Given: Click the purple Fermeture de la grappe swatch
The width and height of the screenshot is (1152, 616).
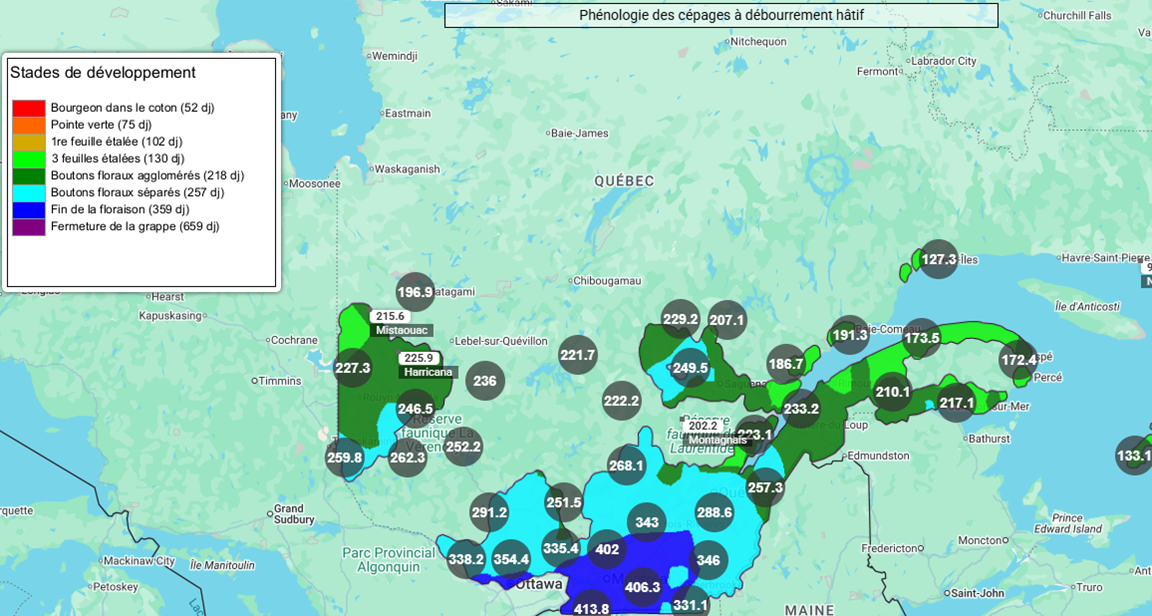Looking at the screenshot, I should (29, 227).
